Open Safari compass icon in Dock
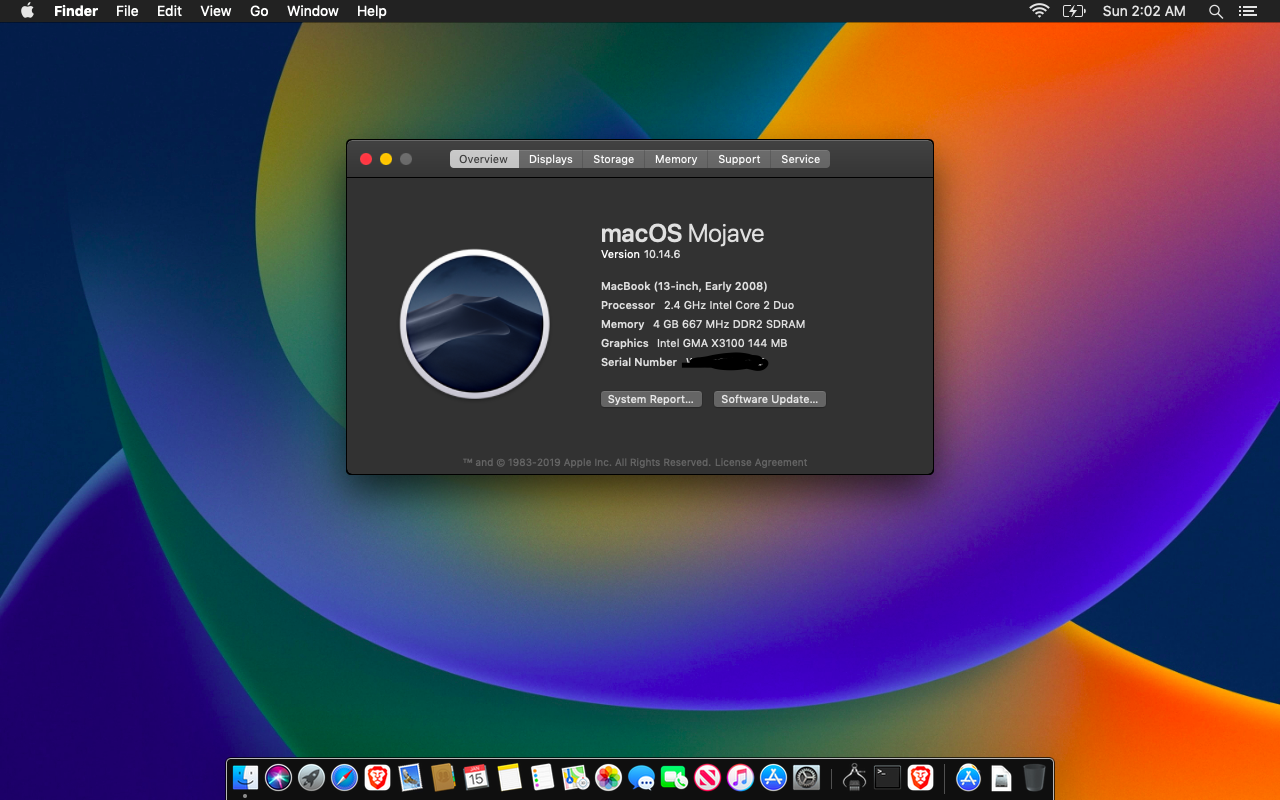The image size is (1280, 800). 344,777
